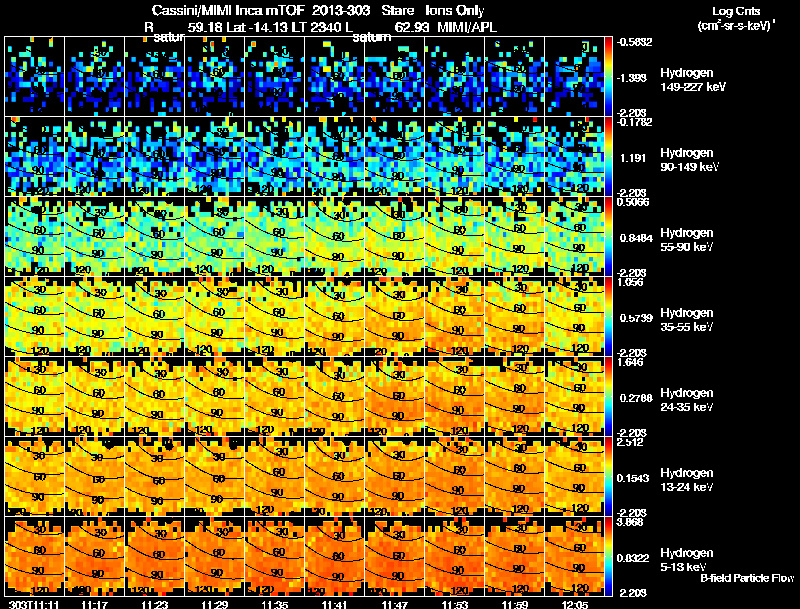Select the 13-24 keV image panel at 11:53
This screenshot has height=609, width=800.
[x=455, y=476]
